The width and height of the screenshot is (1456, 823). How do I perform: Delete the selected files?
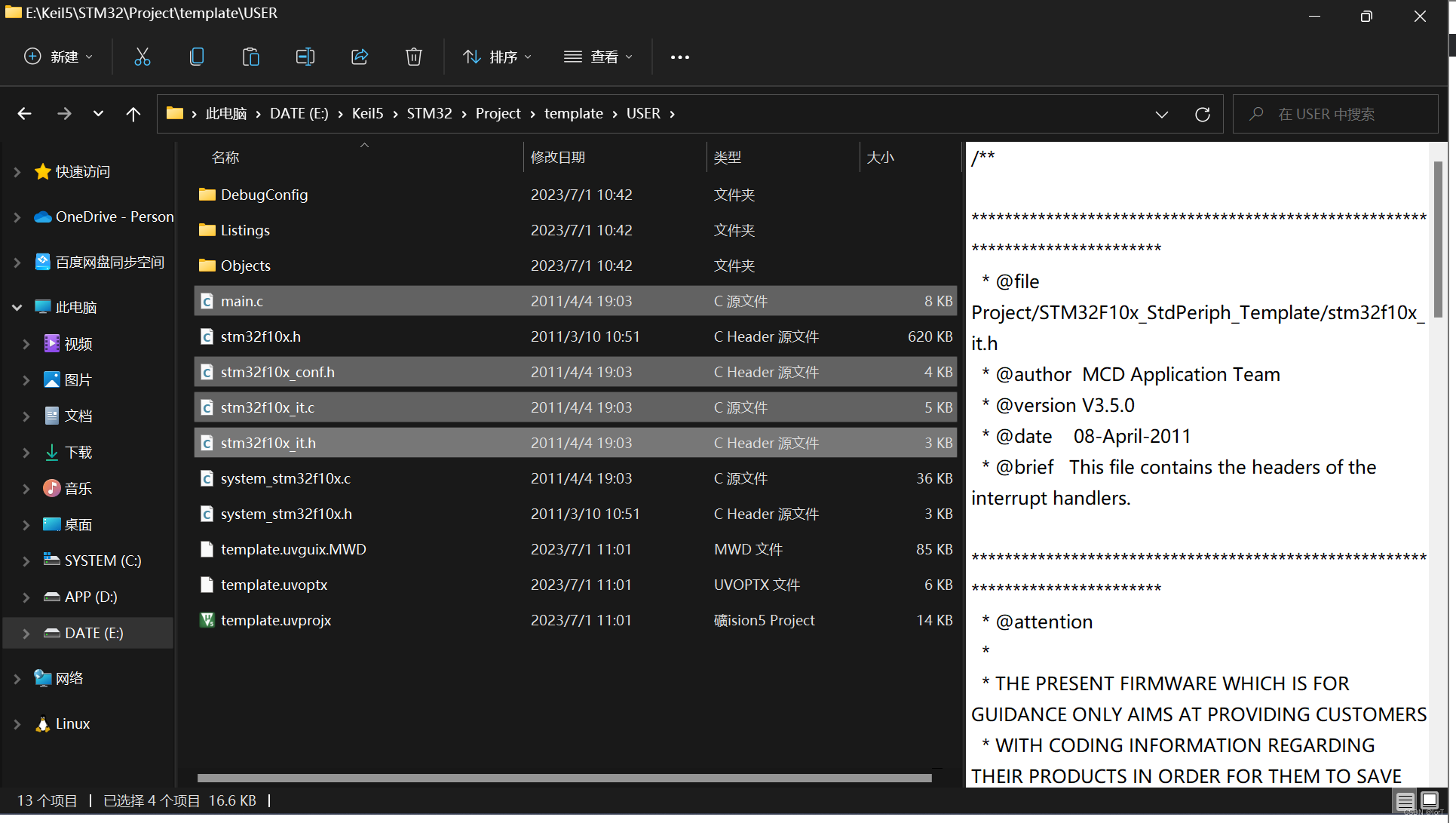[414, 57]
